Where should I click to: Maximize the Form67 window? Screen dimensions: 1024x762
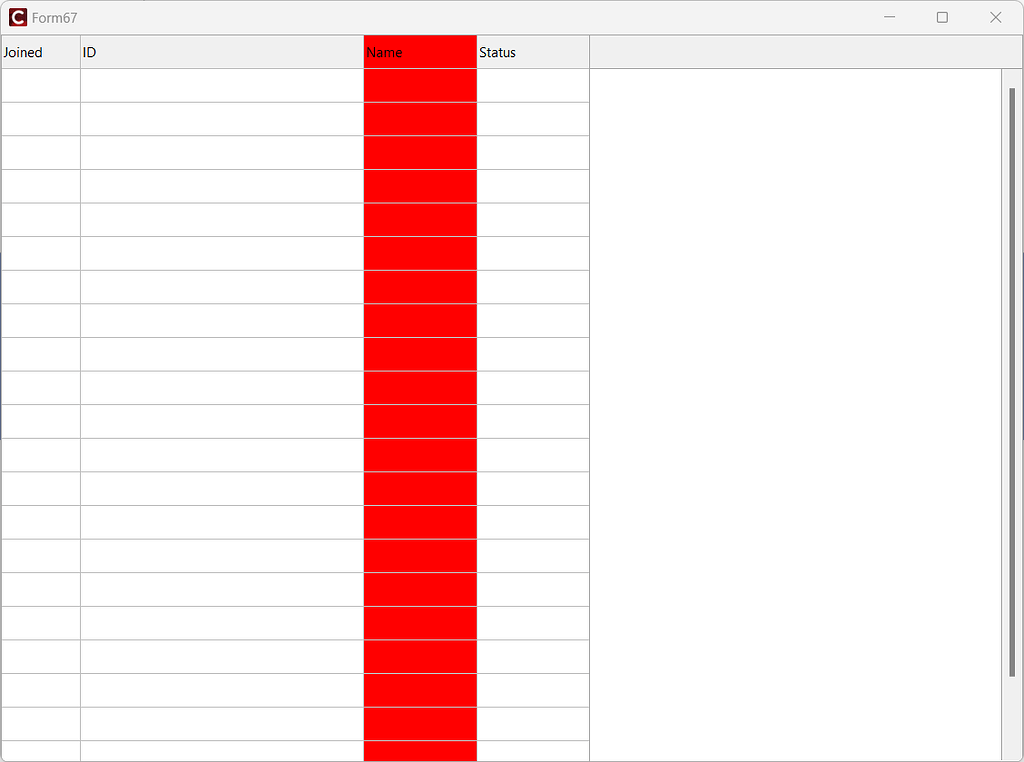pyautogui.click(x=941, y=17)
